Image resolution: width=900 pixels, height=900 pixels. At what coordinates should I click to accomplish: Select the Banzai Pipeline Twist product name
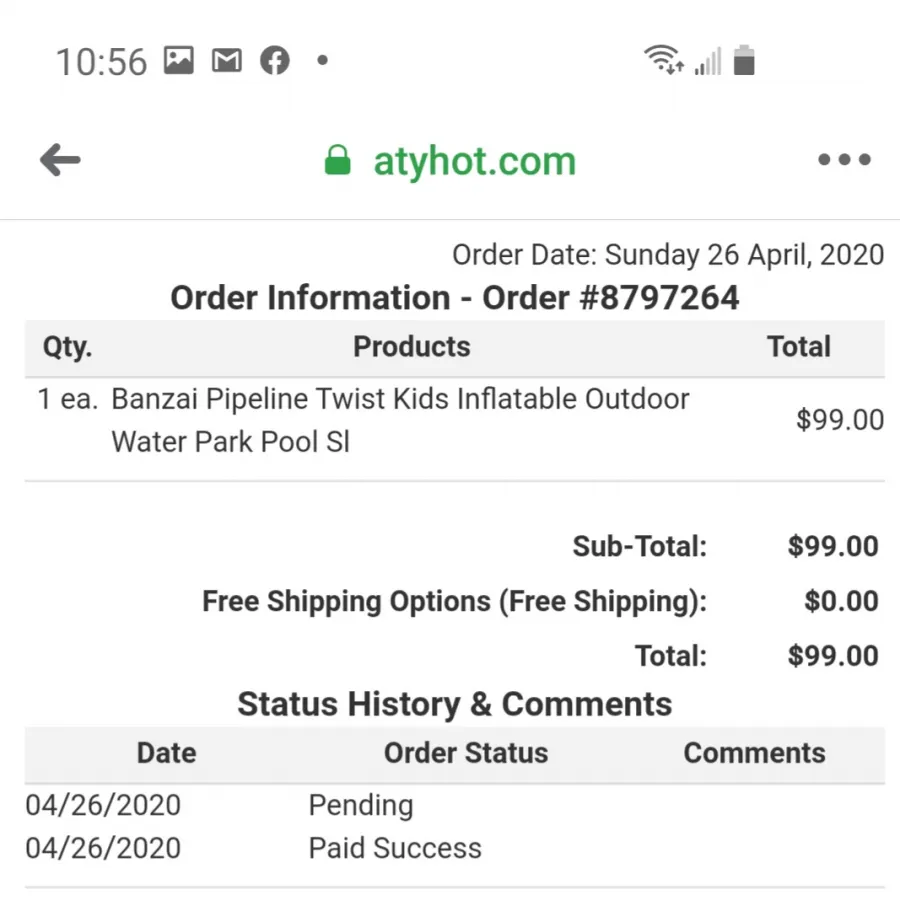click(400, 420)
